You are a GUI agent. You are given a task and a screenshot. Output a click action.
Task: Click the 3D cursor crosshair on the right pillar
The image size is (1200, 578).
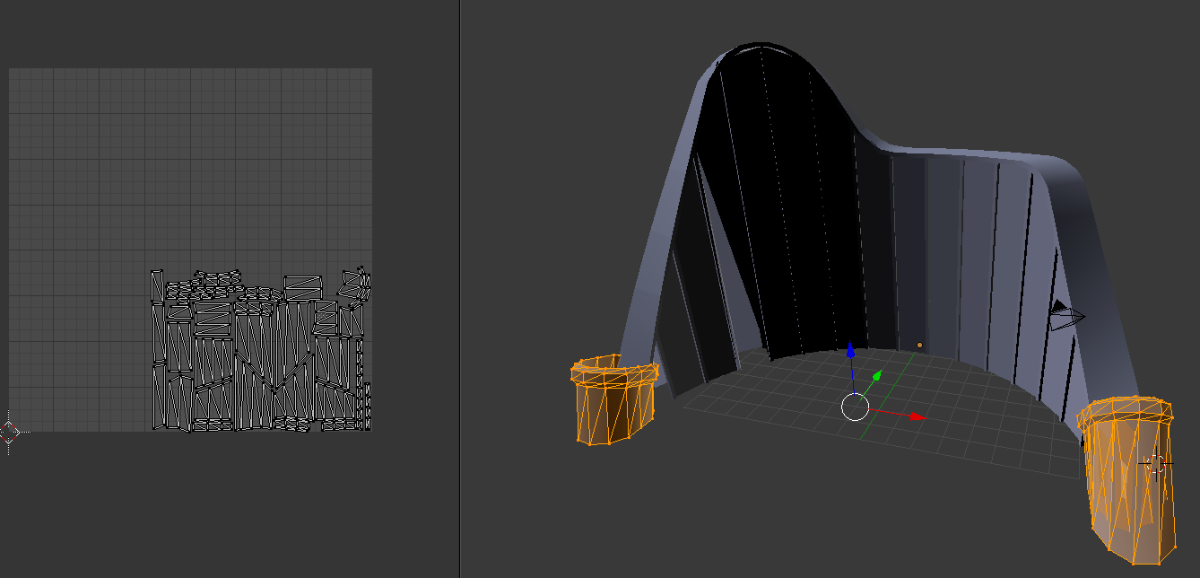pyautogui.click(x=1155, y=465)
